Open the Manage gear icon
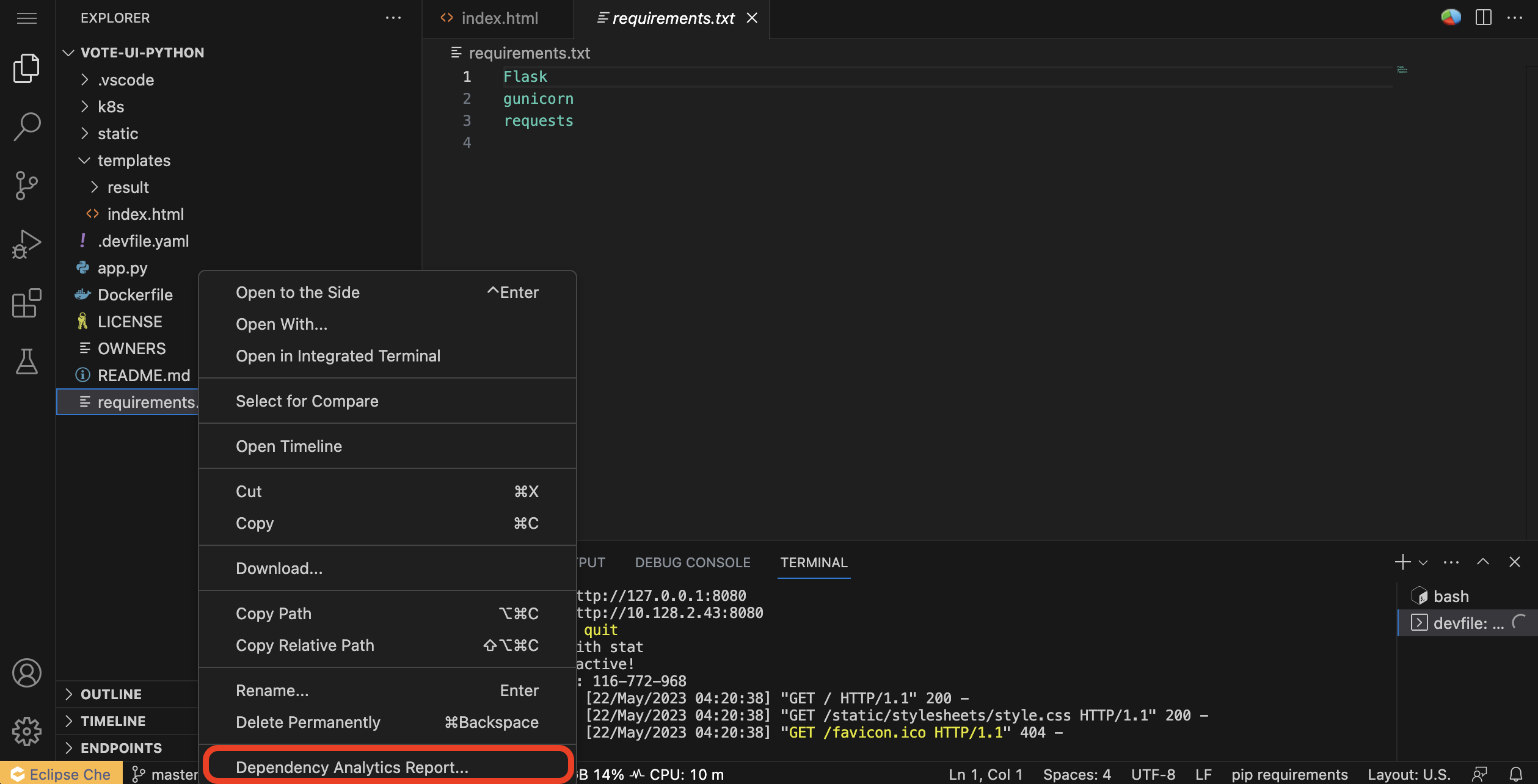Screen dimensions: 1538x784 point(26,731)
